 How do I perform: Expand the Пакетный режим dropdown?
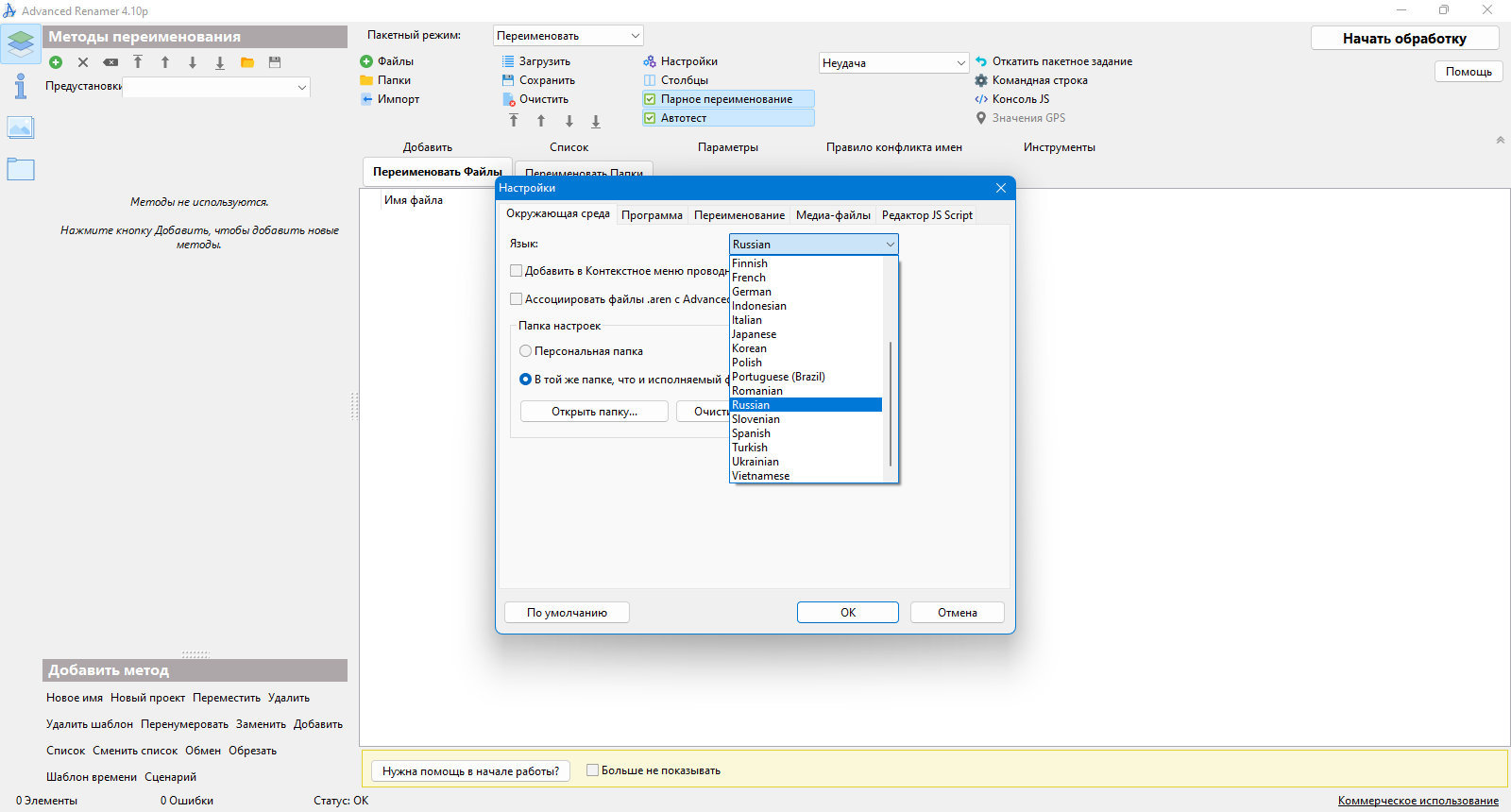click(568, 36)
